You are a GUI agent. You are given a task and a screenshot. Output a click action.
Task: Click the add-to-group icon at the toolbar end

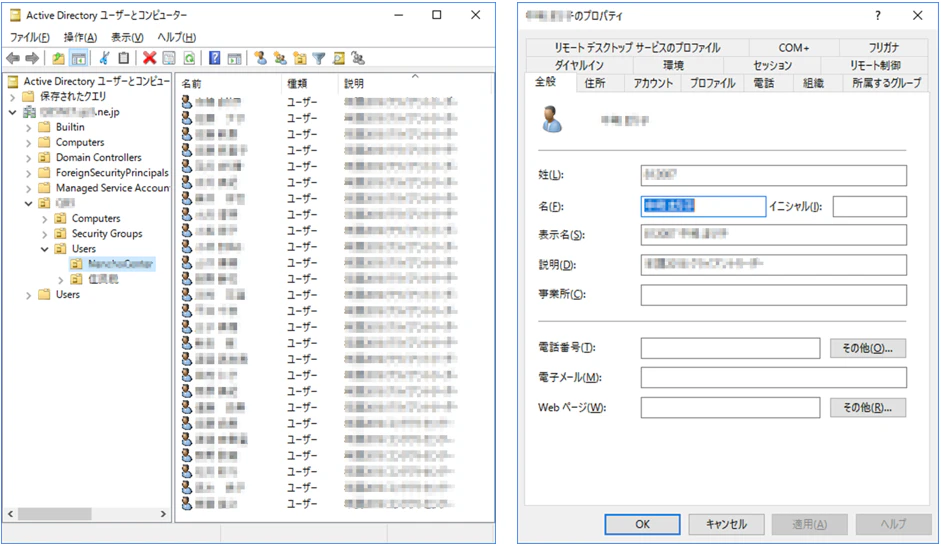pyautogui.click(x=358, y=58)
